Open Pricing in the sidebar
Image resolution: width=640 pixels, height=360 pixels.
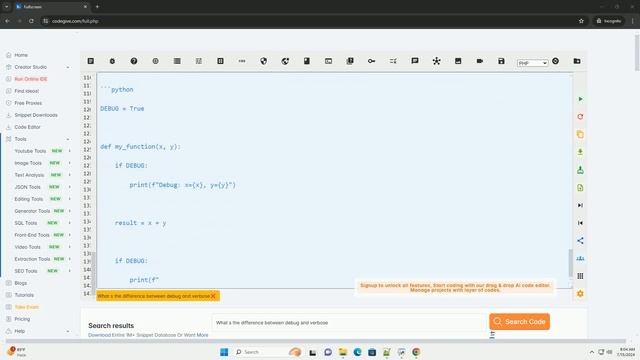[x=22, y=319]
